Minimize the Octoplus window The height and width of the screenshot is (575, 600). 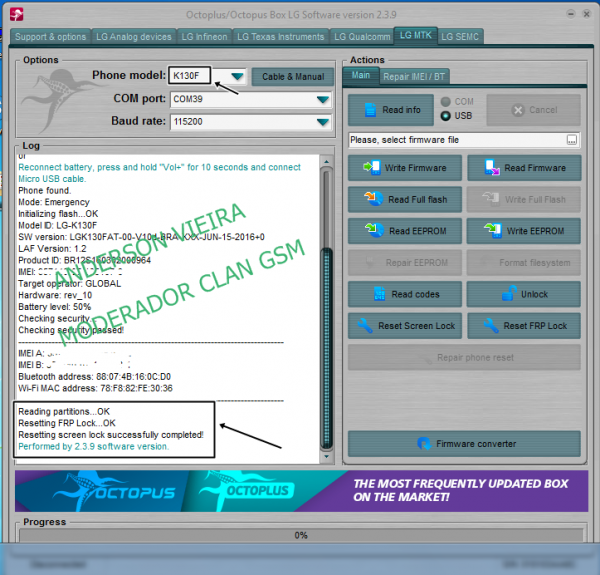tap(571, 14)
